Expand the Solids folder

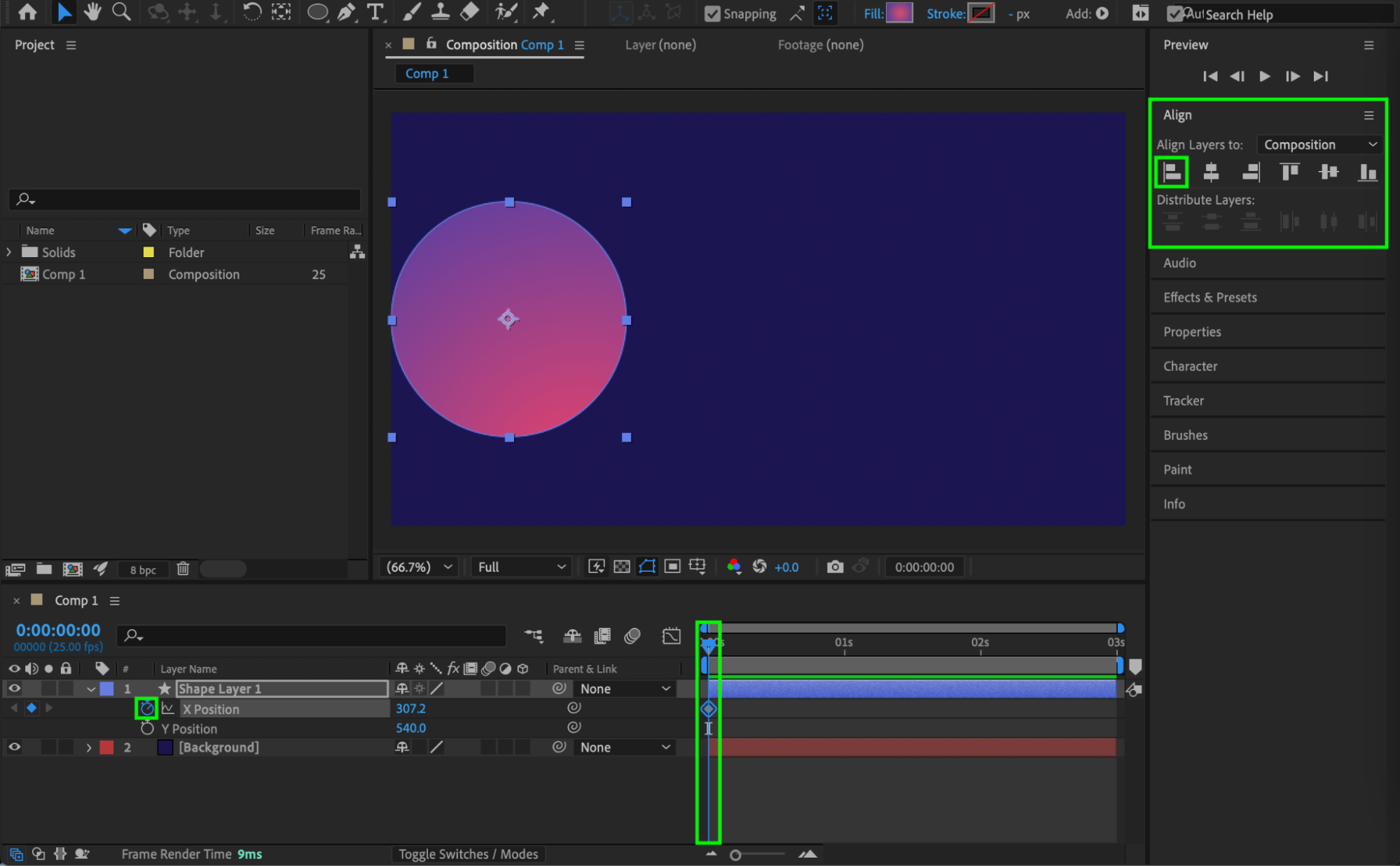tap(9, 252)
